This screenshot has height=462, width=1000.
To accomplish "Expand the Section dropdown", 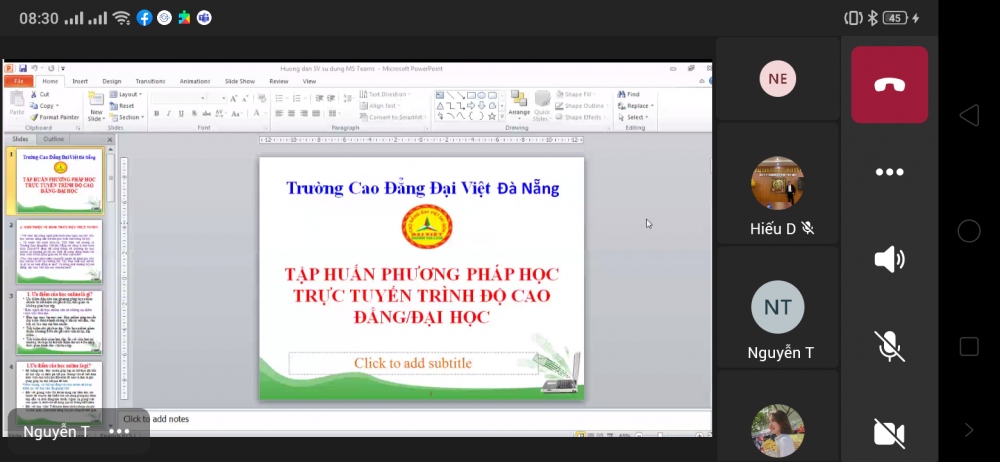I will coord(129,117).
